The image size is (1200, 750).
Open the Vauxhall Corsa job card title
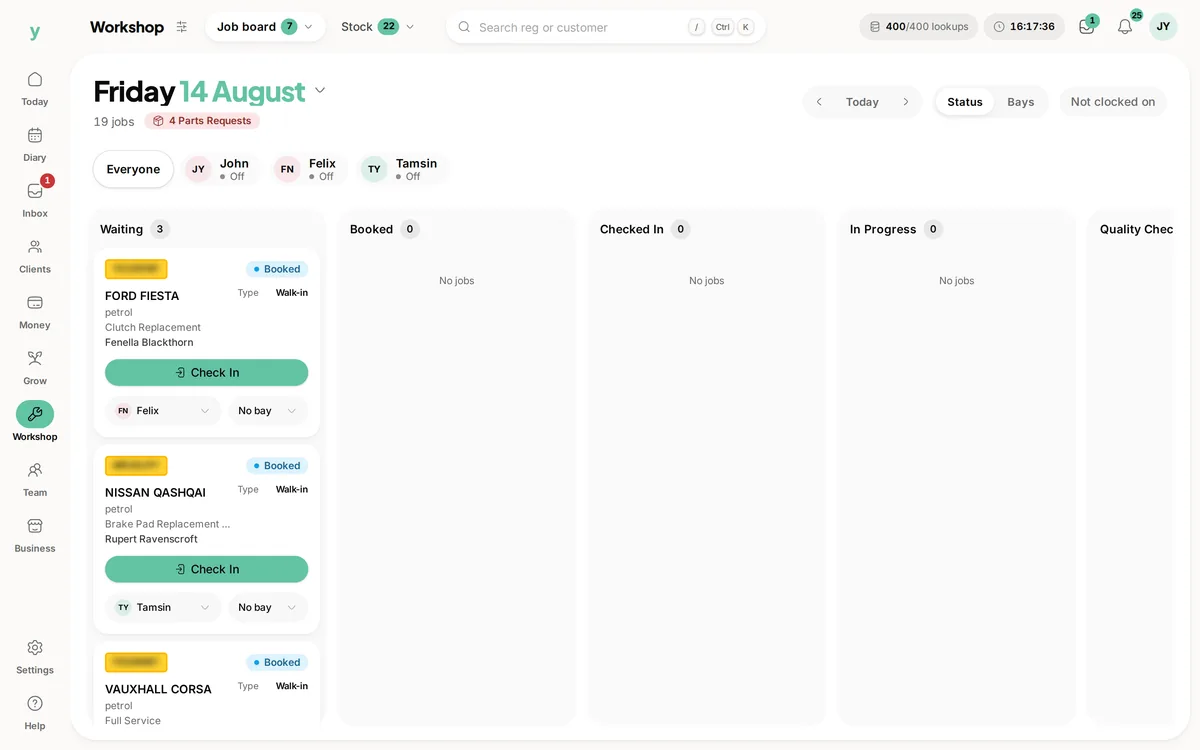(x=158, y=690)
